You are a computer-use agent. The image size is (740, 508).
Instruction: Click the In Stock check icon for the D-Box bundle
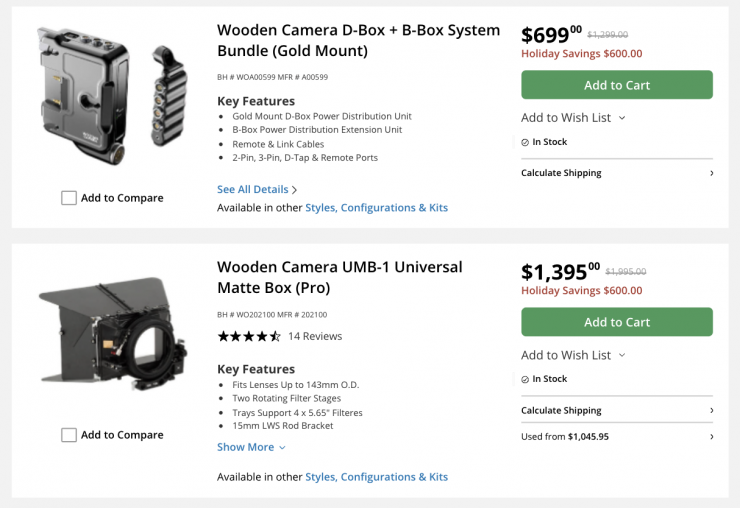(525, 142)
